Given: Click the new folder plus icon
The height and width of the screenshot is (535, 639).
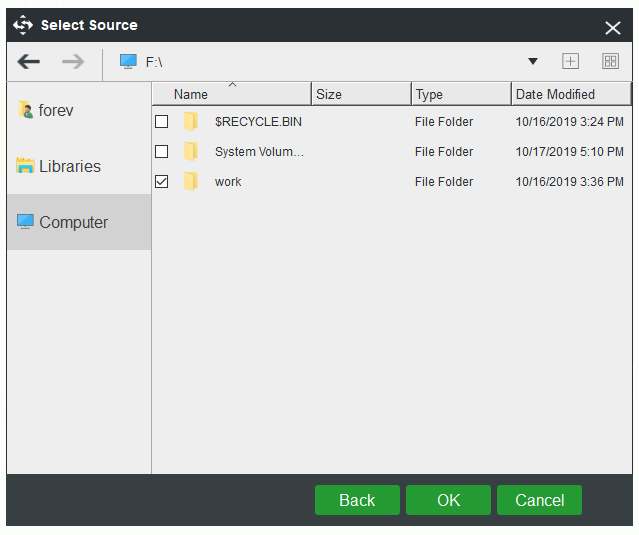Looking at the screenshot, I should [x=570, y=62].
